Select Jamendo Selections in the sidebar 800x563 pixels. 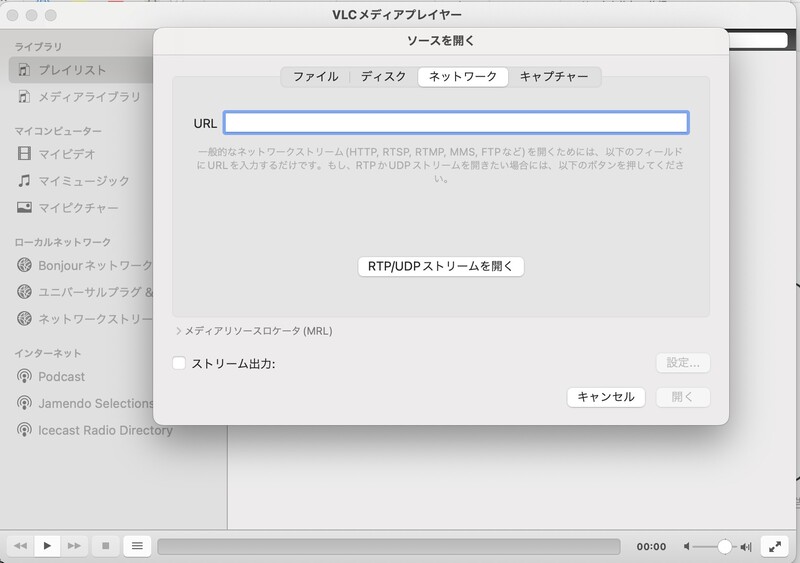(x=95, y=403)
